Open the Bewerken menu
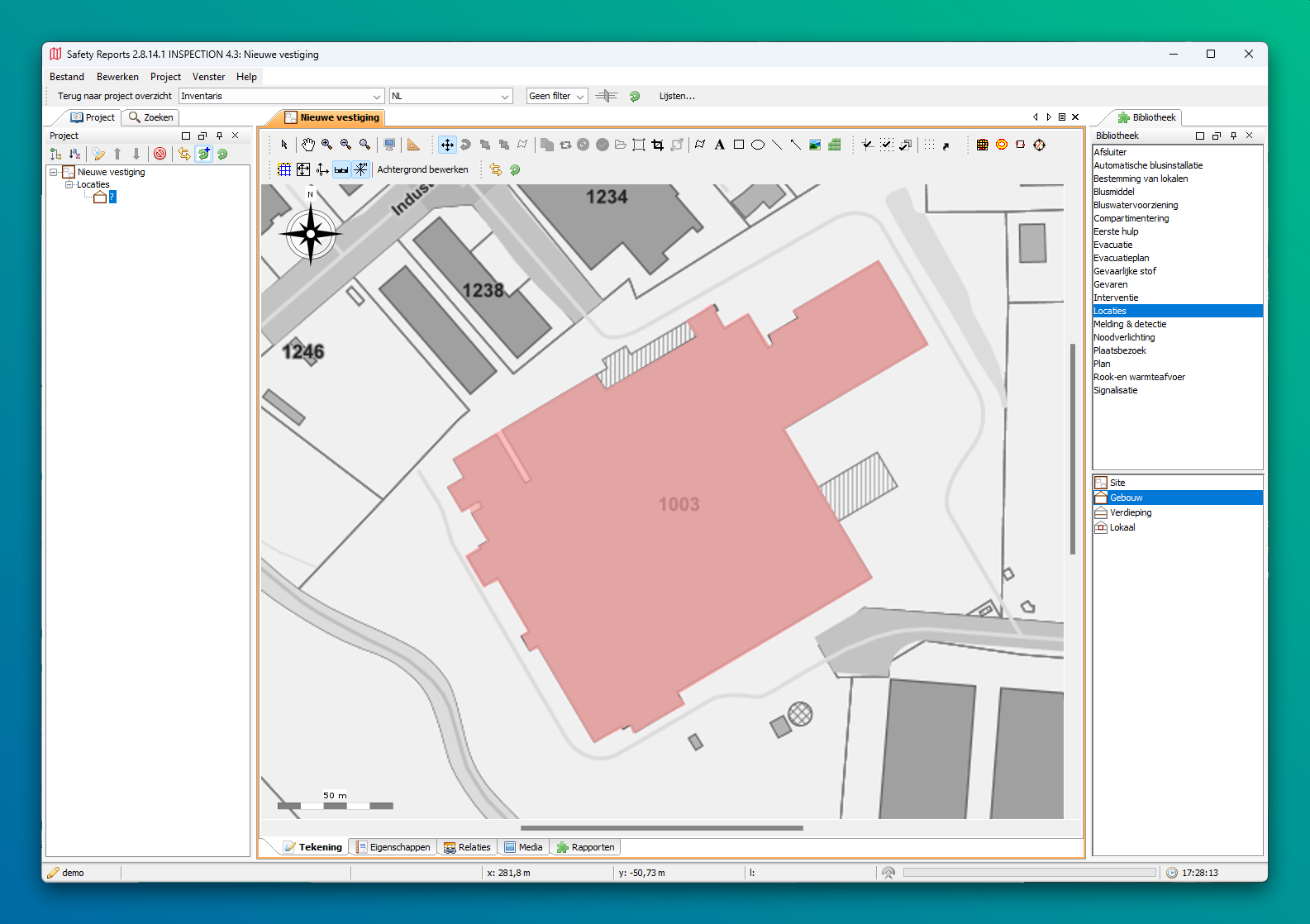This screenshot has width=1310, height=924. point(117,77)
